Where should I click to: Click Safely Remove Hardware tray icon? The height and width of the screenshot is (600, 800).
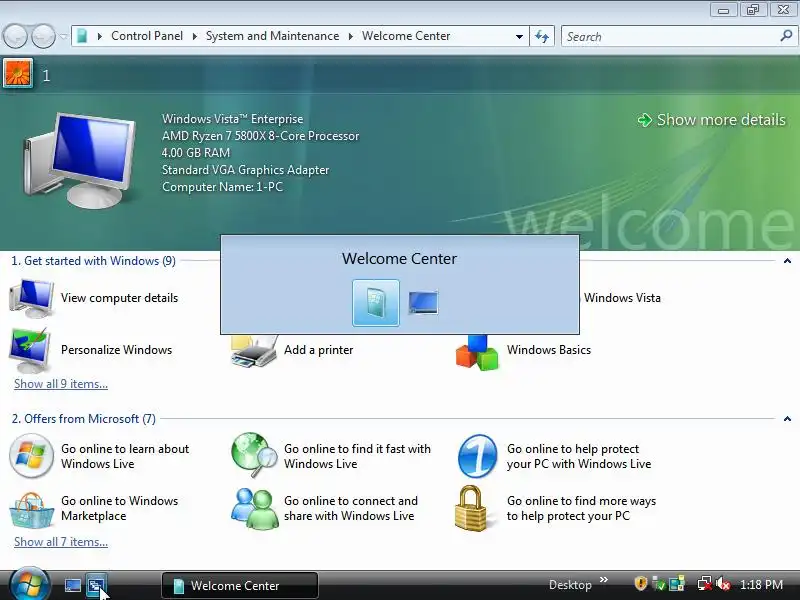tap(659, 584)
